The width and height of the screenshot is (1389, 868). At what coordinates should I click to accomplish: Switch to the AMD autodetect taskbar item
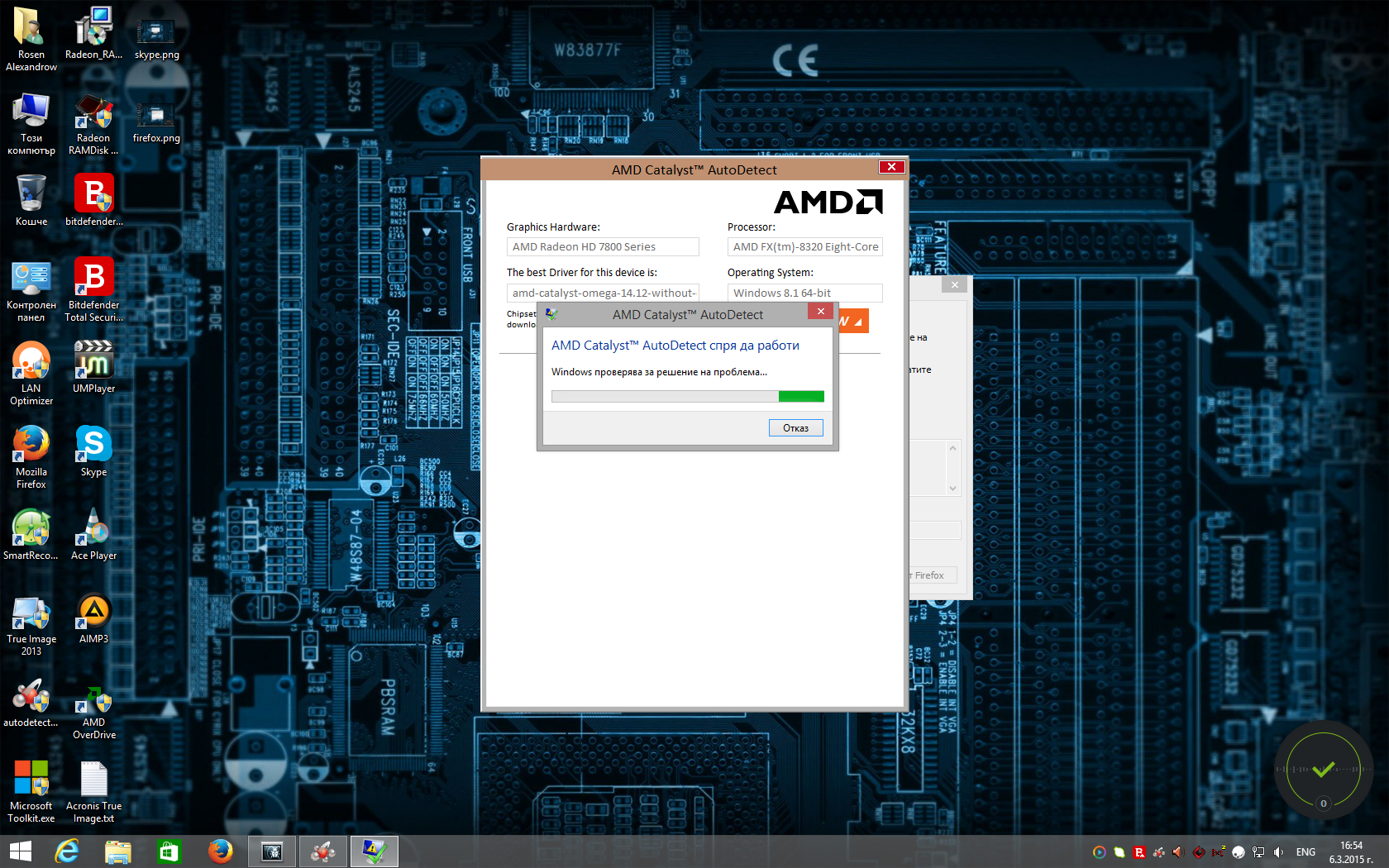pos(322,851)
